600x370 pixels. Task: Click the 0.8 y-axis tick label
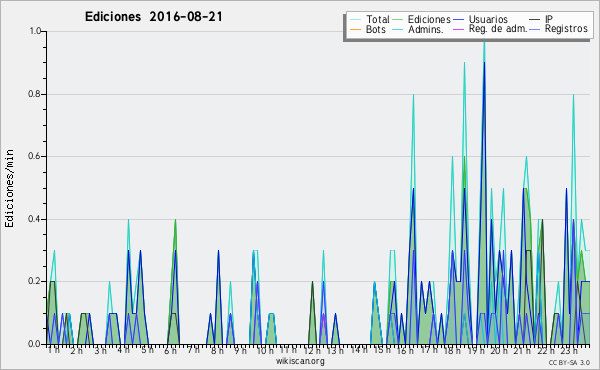35,94
